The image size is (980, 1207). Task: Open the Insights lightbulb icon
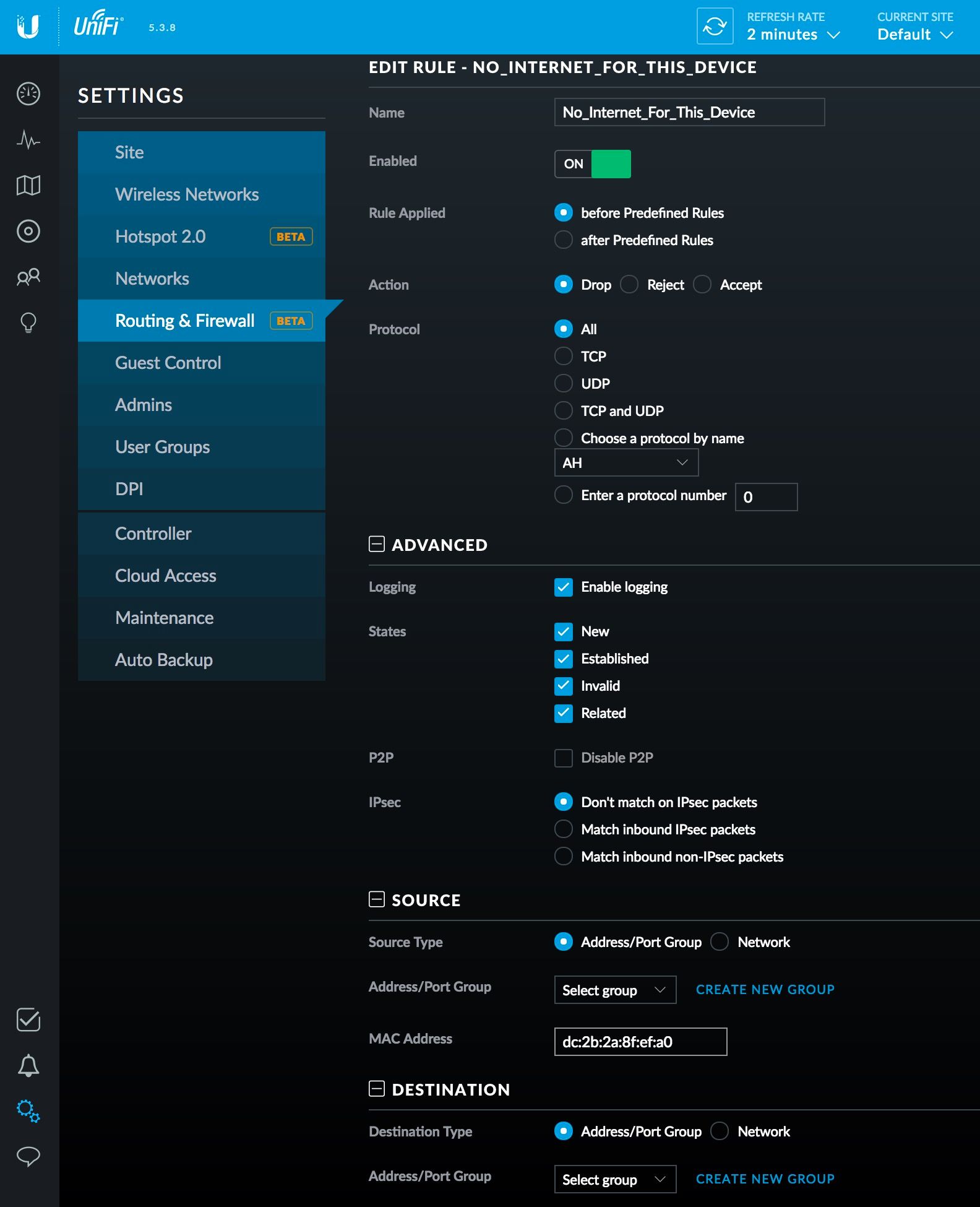click(28, 322)
